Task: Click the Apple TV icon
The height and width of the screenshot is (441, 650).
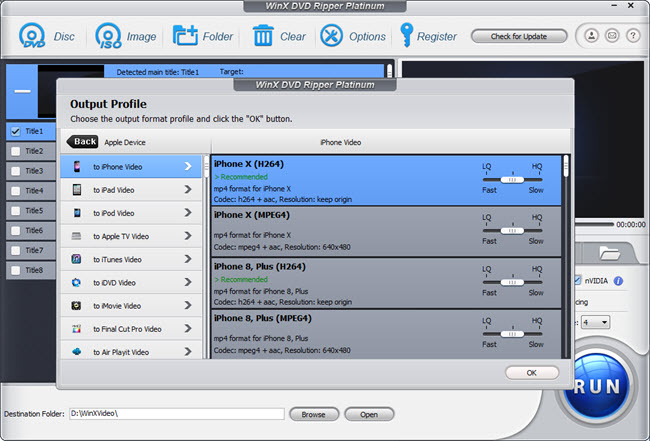Action: click(76, 236)
